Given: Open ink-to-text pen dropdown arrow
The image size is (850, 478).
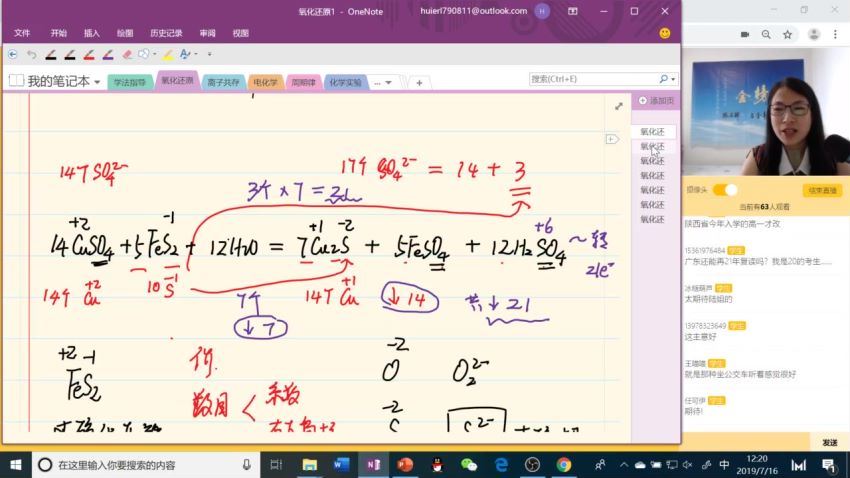Looking at the screenshot, I should point(196,54).
